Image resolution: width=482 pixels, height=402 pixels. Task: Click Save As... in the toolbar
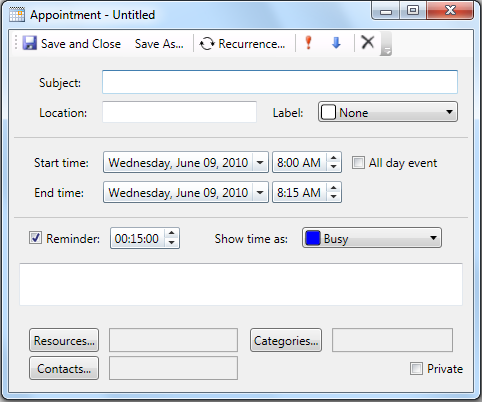159,44
